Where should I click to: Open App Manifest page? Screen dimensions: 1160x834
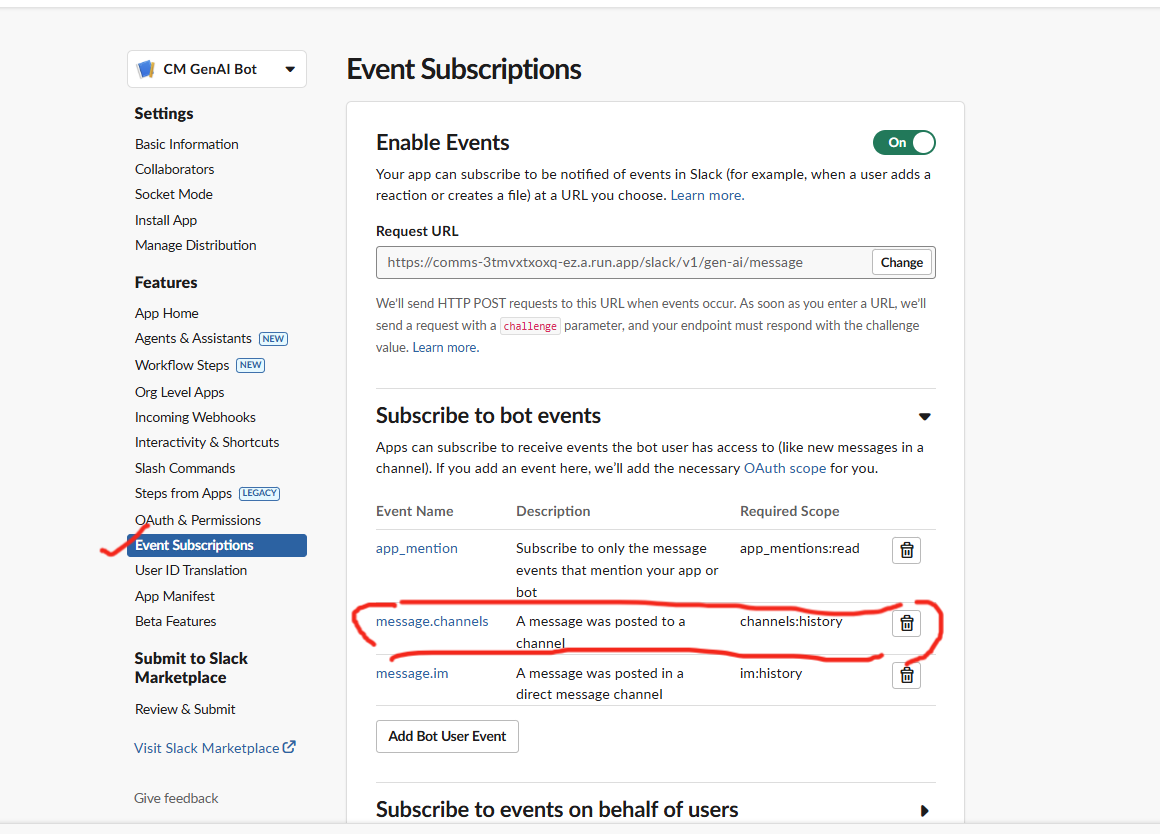pyautogui.click(x=175, y=596)
